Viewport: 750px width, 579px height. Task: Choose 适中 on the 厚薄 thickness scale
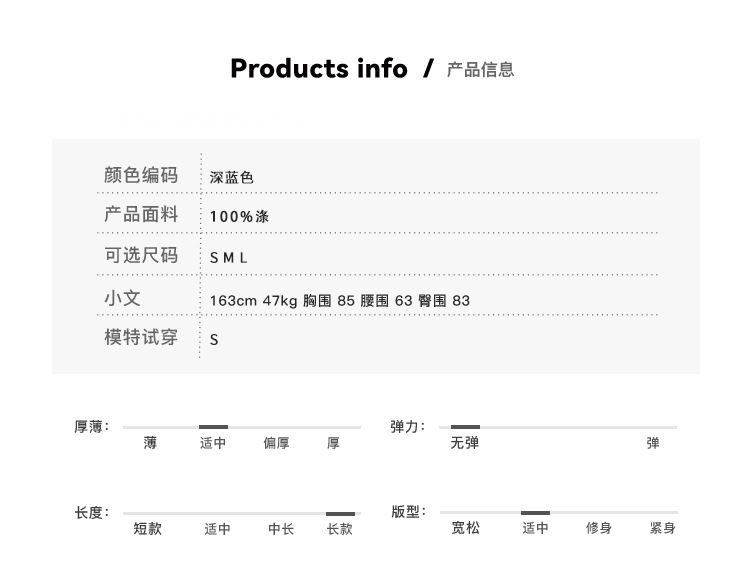213,443
